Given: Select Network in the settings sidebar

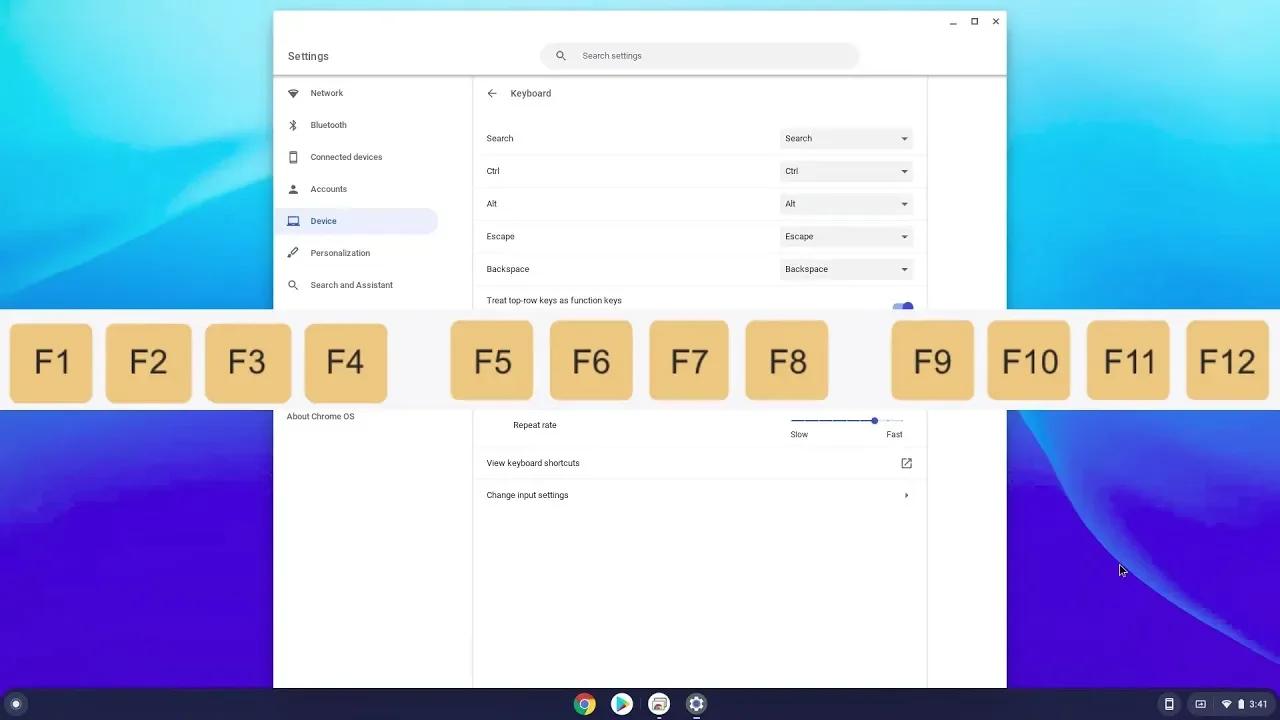Looking at the screenshot, I should pyautogui.click(x=327, y=93).
